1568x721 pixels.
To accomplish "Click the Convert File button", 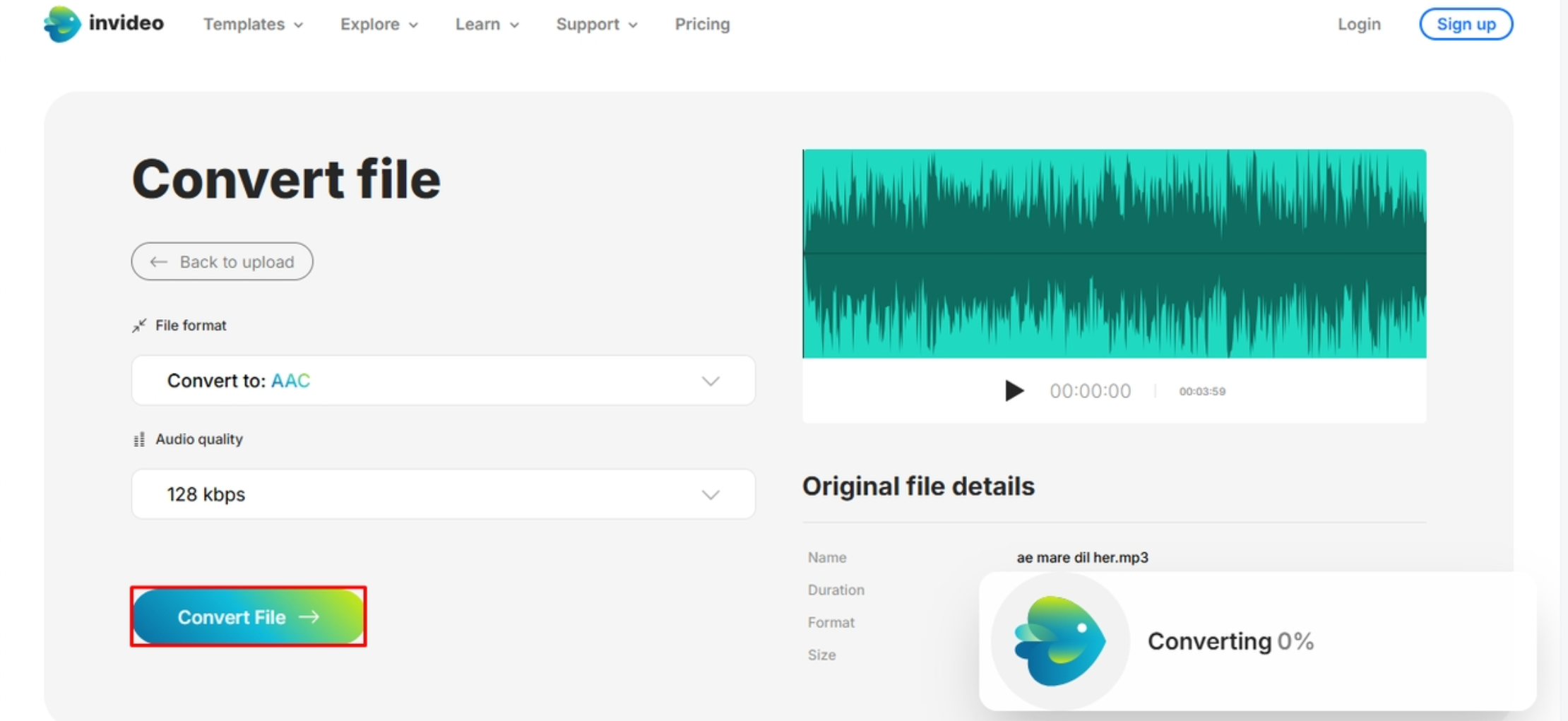I will pyautogui.click(x=249, y=616).
